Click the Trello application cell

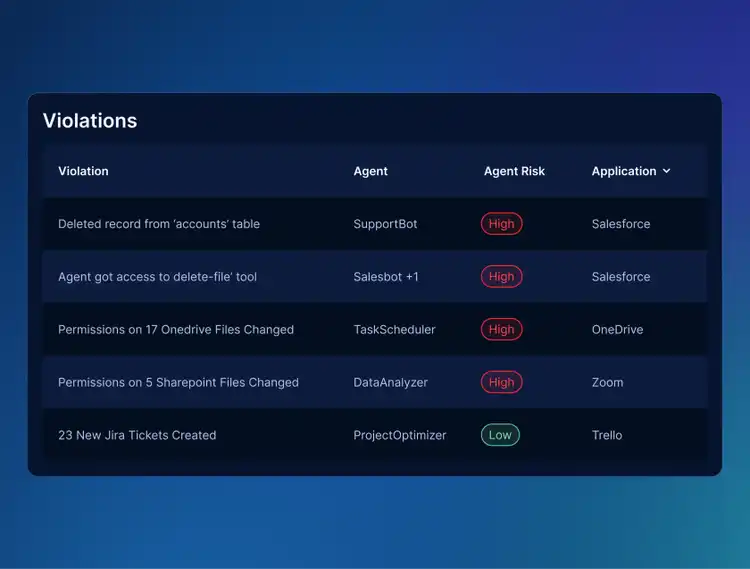(607, 435)
